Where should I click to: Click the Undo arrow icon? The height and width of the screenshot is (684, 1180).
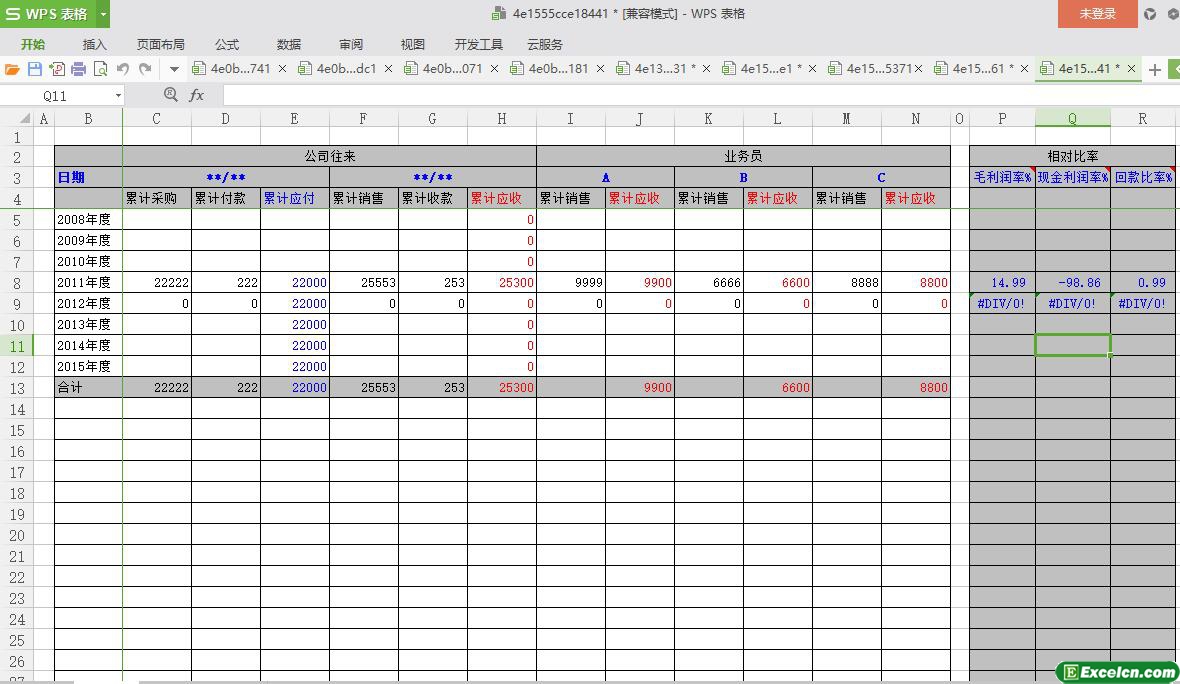pos(123,69)
